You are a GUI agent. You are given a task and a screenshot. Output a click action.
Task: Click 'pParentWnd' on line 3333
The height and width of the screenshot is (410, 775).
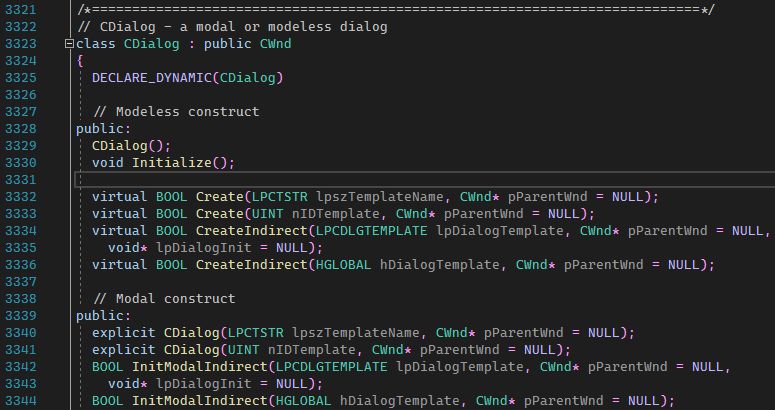click(x=484, y=214)
